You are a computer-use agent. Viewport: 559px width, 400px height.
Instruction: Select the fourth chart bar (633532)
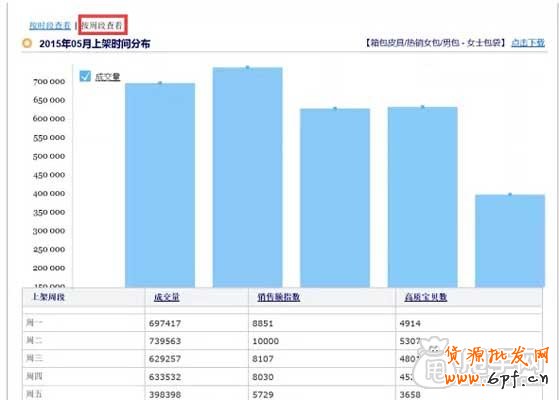(422, 197)
